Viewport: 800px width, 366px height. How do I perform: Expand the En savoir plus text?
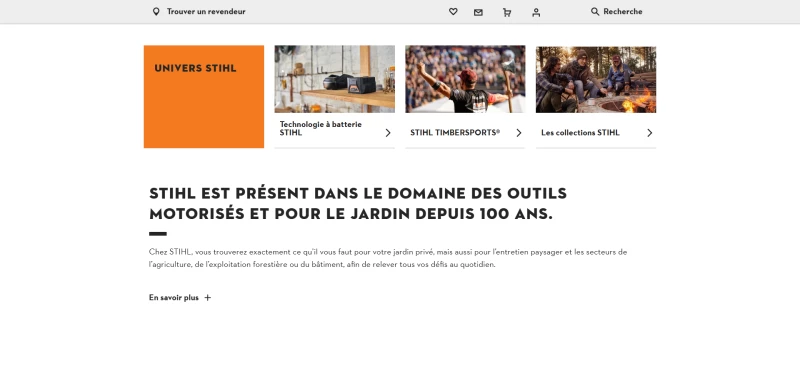click(173, 298)
